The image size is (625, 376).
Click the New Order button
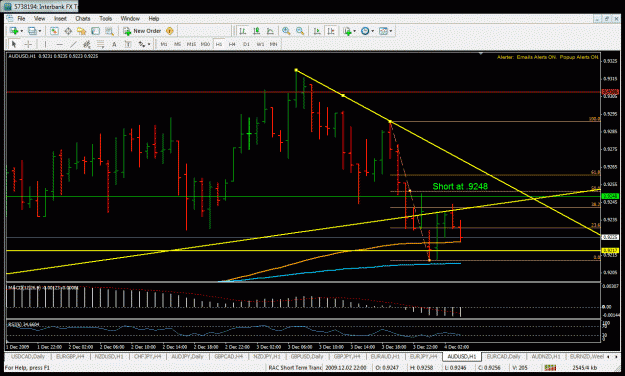click(142, 31)
